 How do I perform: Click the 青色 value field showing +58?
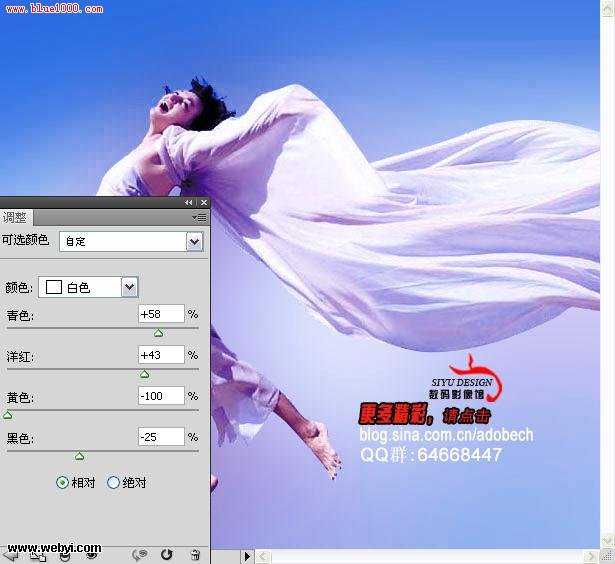tap(161, 314)
